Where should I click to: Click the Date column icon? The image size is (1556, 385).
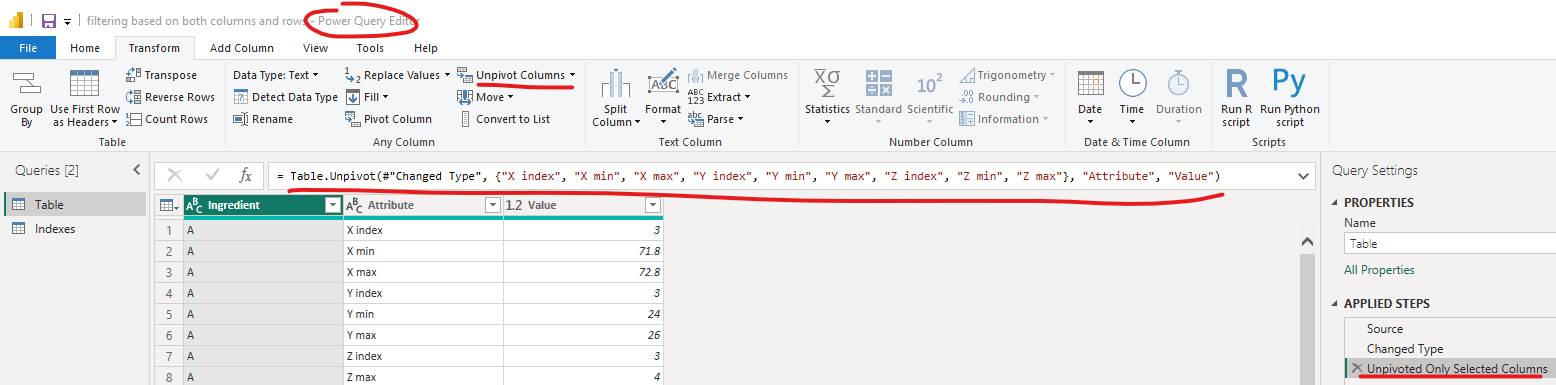1090,84
